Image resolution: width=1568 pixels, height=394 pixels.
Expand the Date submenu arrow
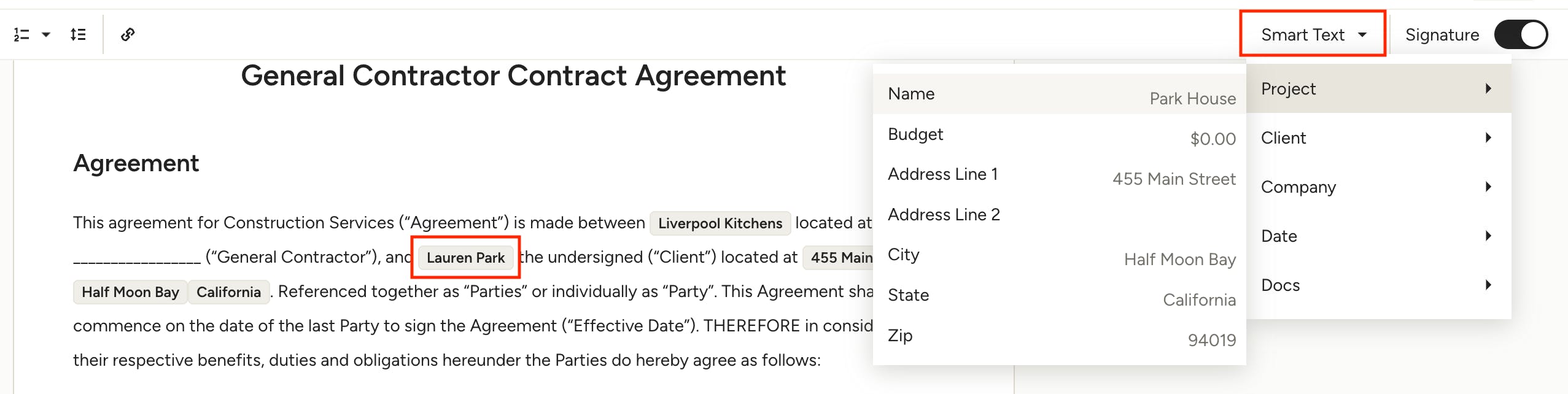pos(1488,236)
